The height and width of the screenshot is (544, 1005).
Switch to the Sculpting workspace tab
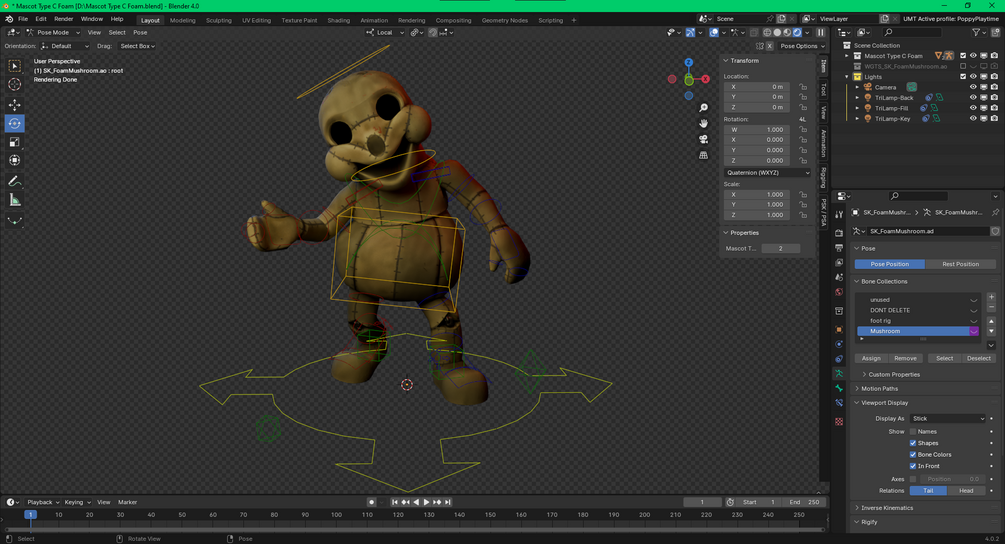[218, 20]
